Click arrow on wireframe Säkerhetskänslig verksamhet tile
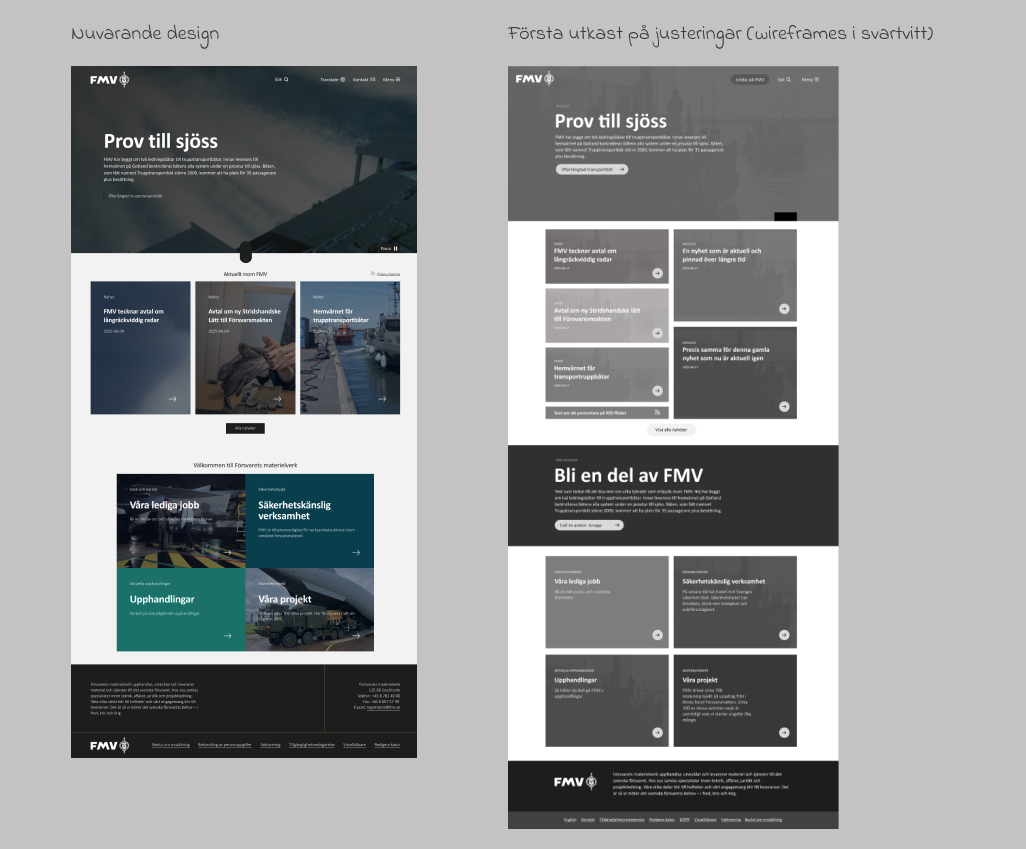1026x849 pixels. coord(784,635)
